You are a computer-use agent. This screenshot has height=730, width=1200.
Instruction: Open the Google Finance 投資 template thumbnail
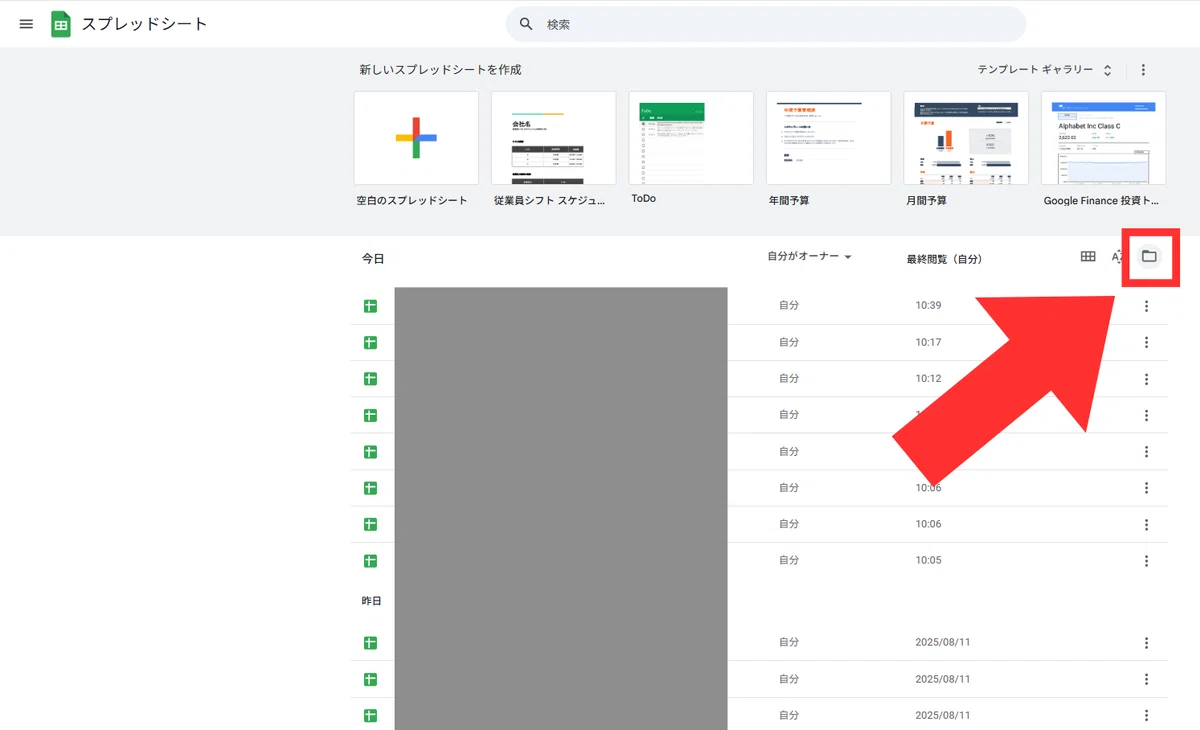click(x=1103, y=138)
